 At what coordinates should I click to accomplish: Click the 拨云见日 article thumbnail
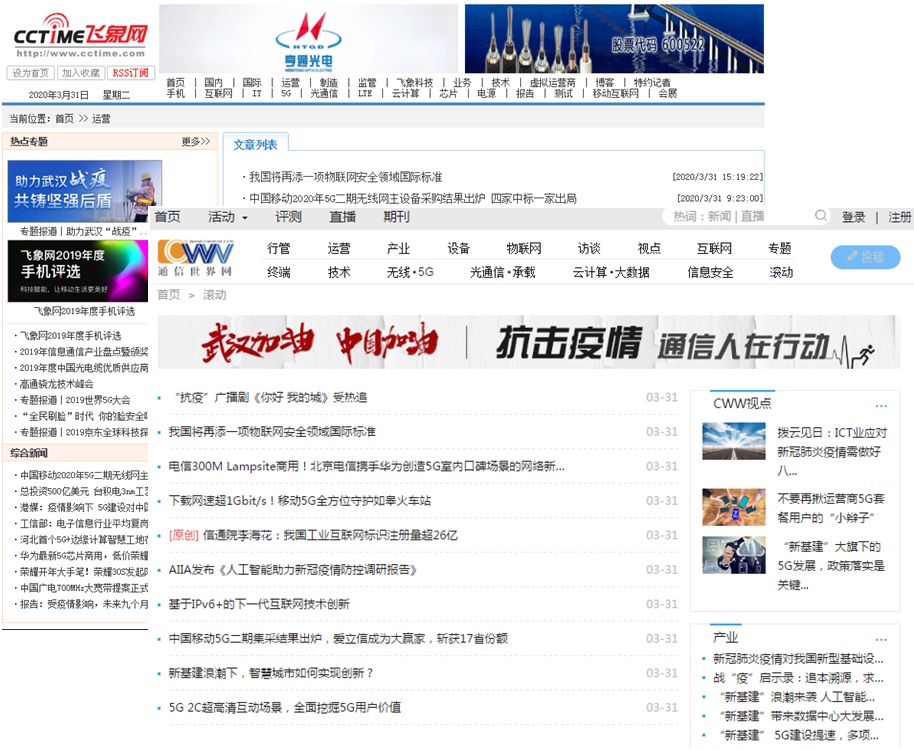pyautogui.click(x=734, y=441)
